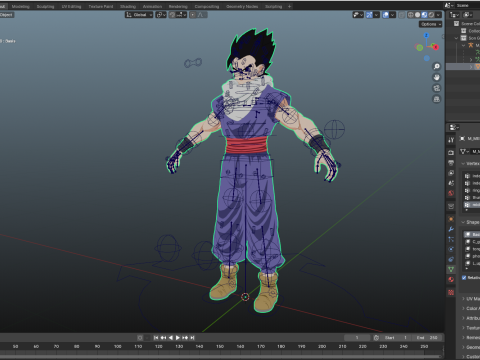Collapse the Vertex Groups panel
This screenshot has height=360, width=480.
pyautogui.click(x=463, y=163)
